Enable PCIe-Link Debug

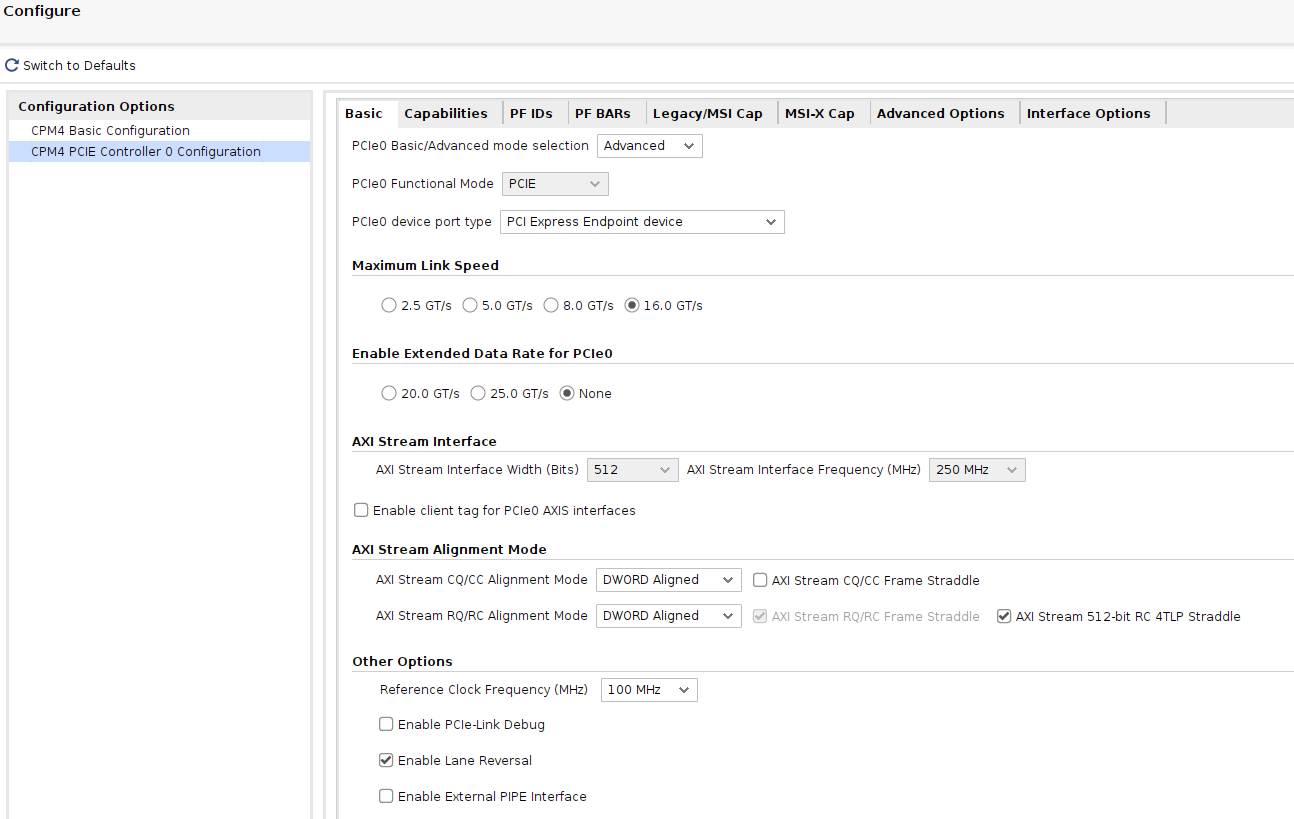pos(386,724)
